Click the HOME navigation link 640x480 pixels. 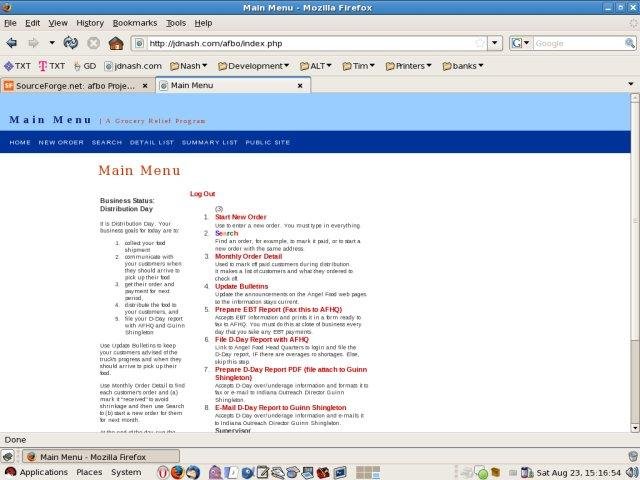(20, 142)
